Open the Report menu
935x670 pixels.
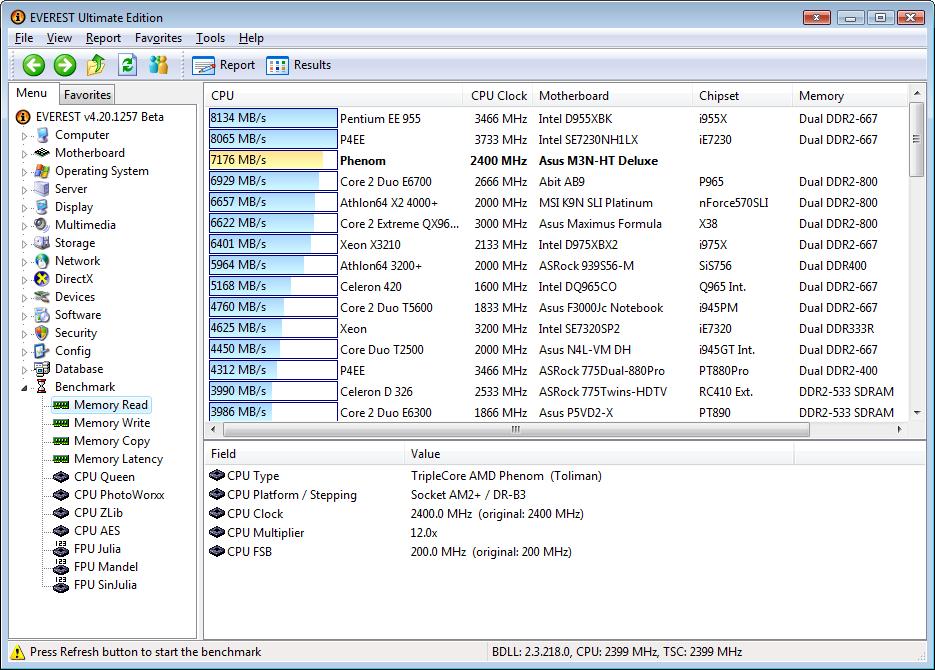pyautogui.click(x=103, y=38)
